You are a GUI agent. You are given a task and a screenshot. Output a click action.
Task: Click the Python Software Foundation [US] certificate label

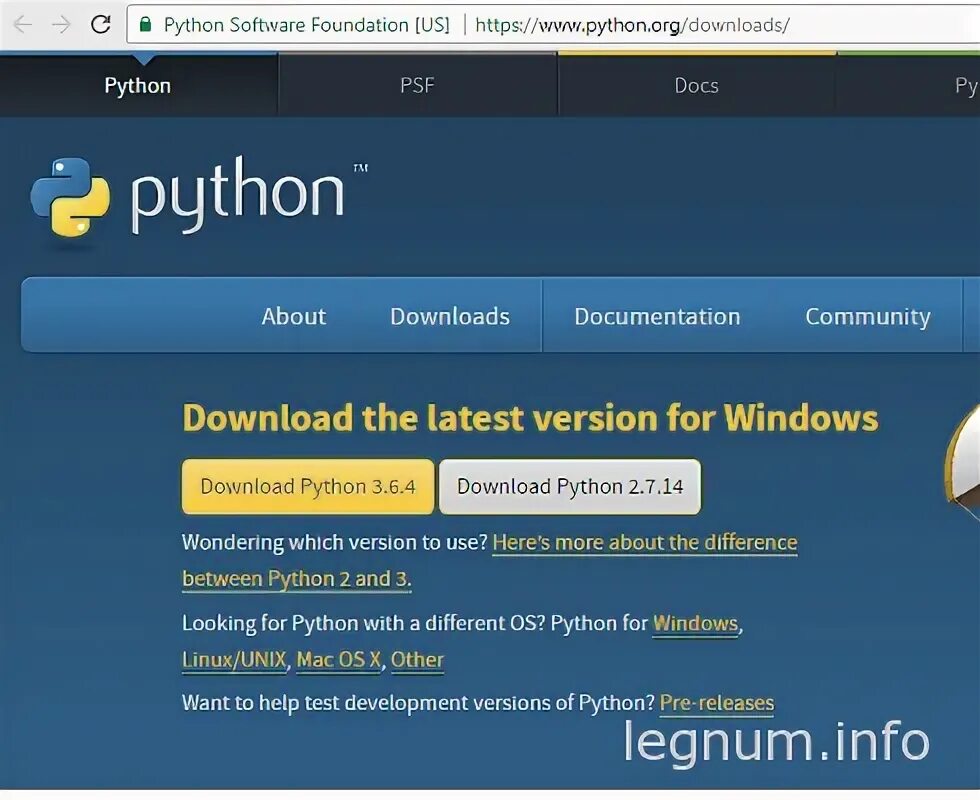pos(306,25)
